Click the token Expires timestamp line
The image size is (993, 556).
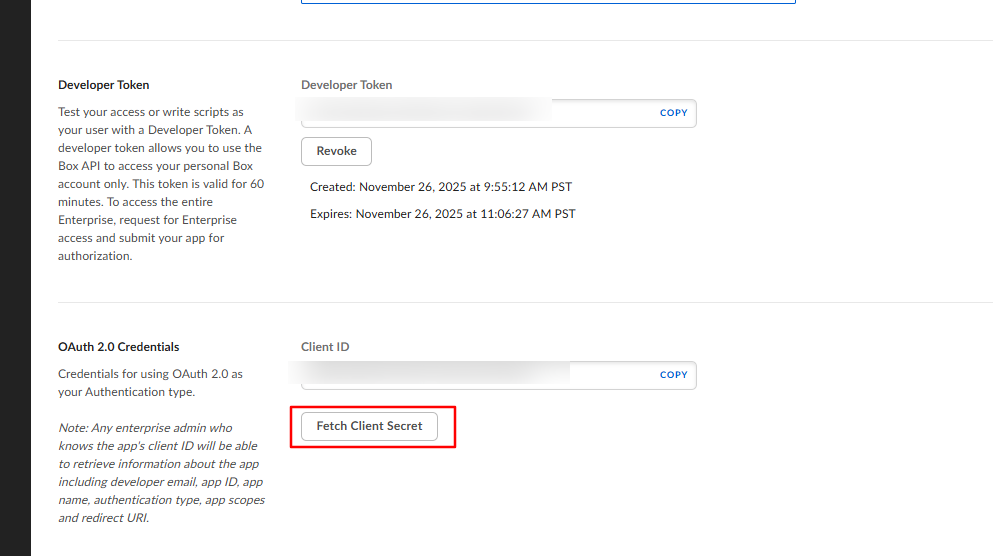(442, 213)
